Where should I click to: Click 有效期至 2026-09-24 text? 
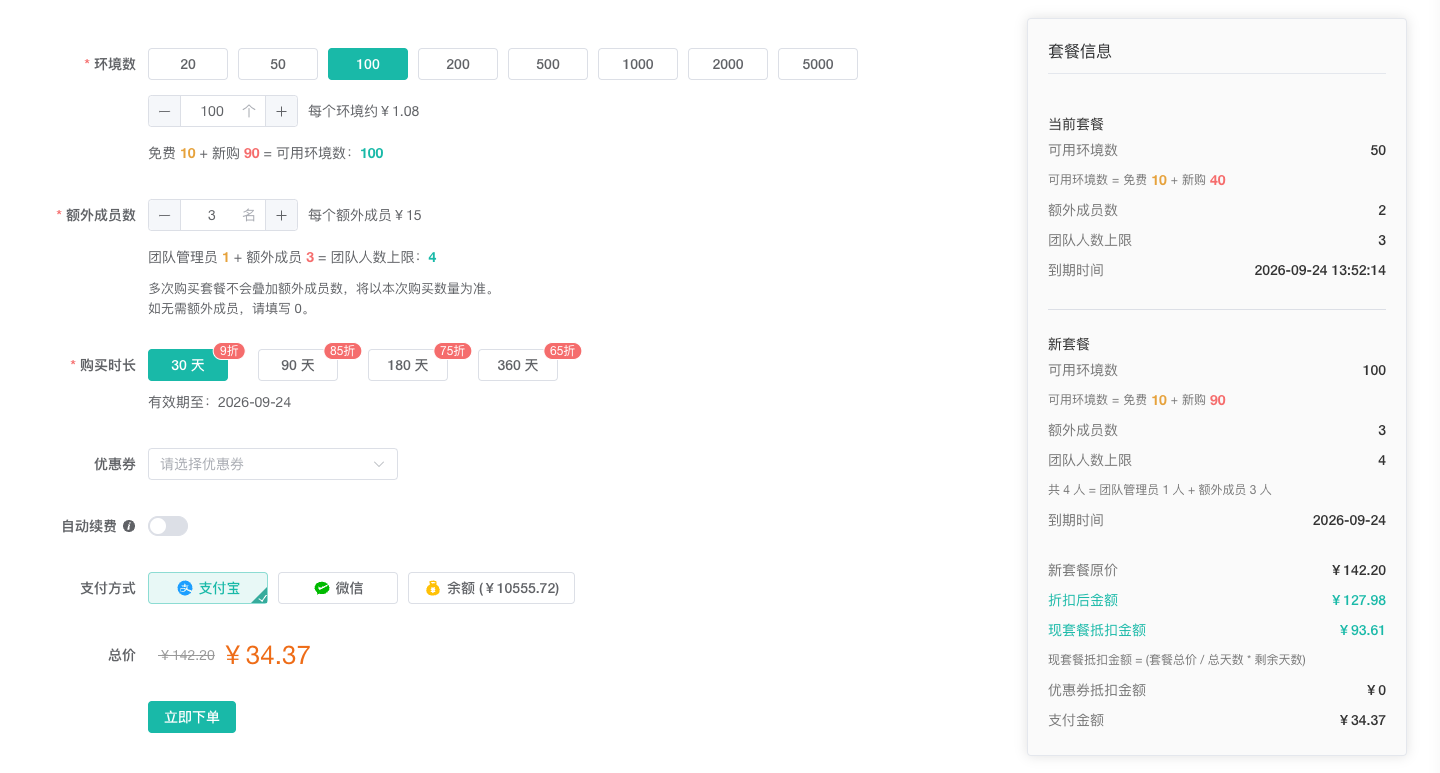point(220,402)
